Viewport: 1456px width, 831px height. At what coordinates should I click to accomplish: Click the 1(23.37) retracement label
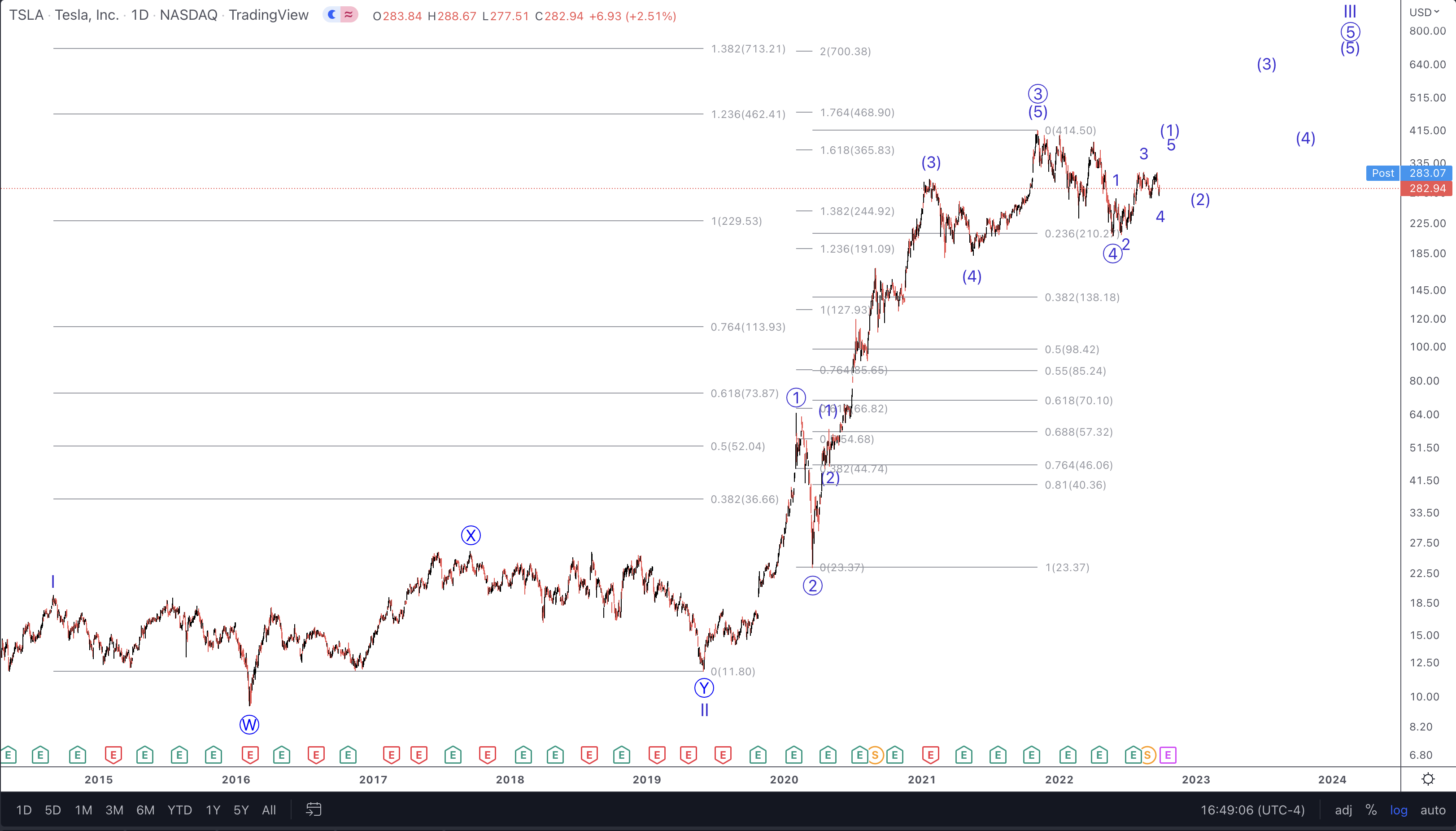(1067, 567)
